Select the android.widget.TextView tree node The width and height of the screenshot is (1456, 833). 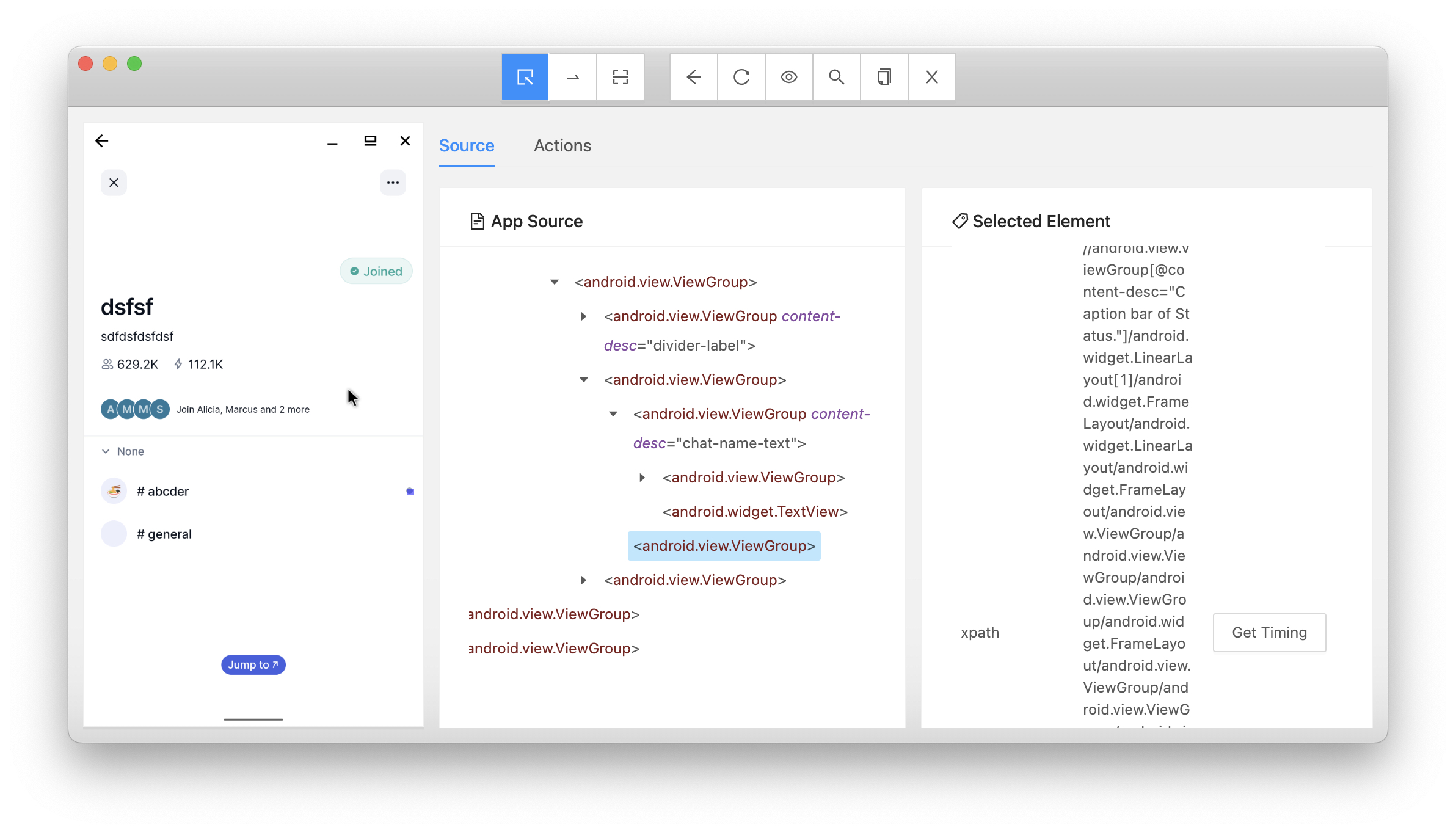[755, 512]
